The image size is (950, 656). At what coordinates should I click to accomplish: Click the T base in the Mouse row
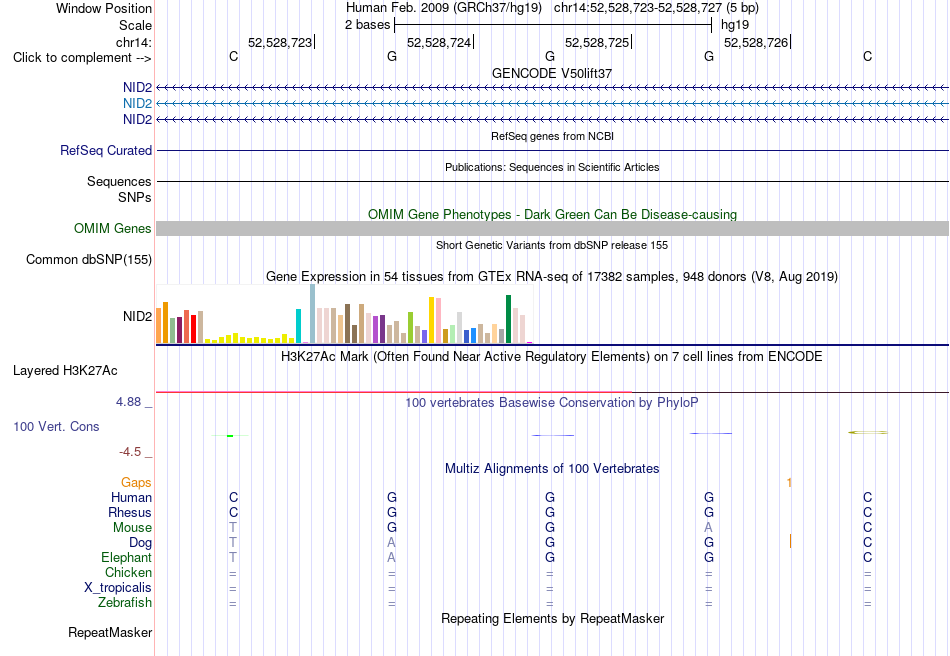point(233,528)
